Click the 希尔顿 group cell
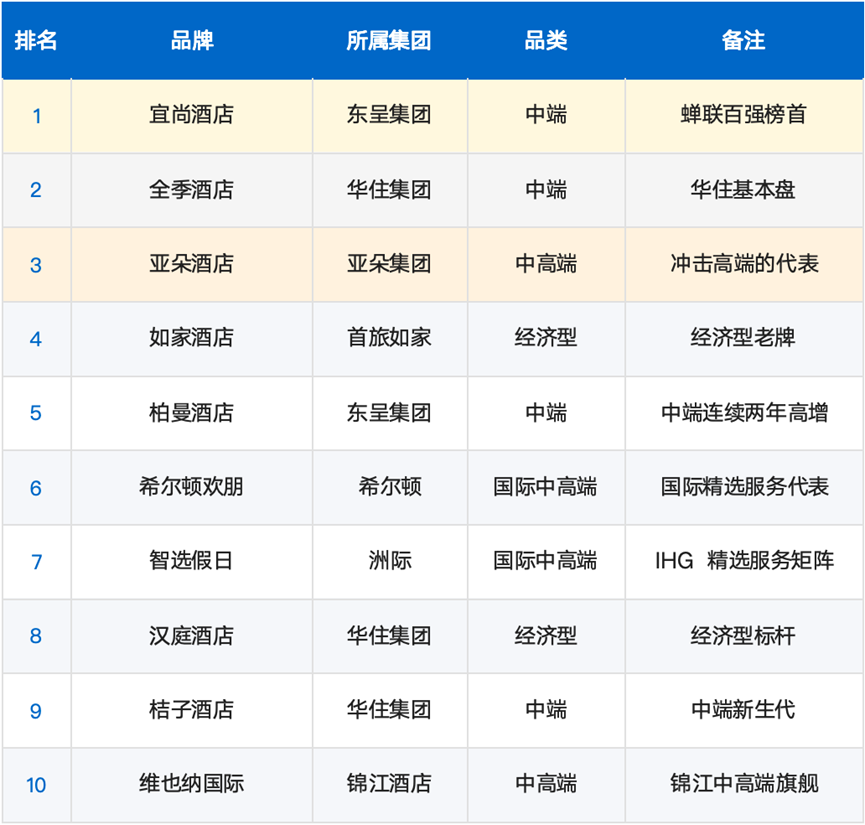This screenshot has width=865, height=825. click(390, 487)
